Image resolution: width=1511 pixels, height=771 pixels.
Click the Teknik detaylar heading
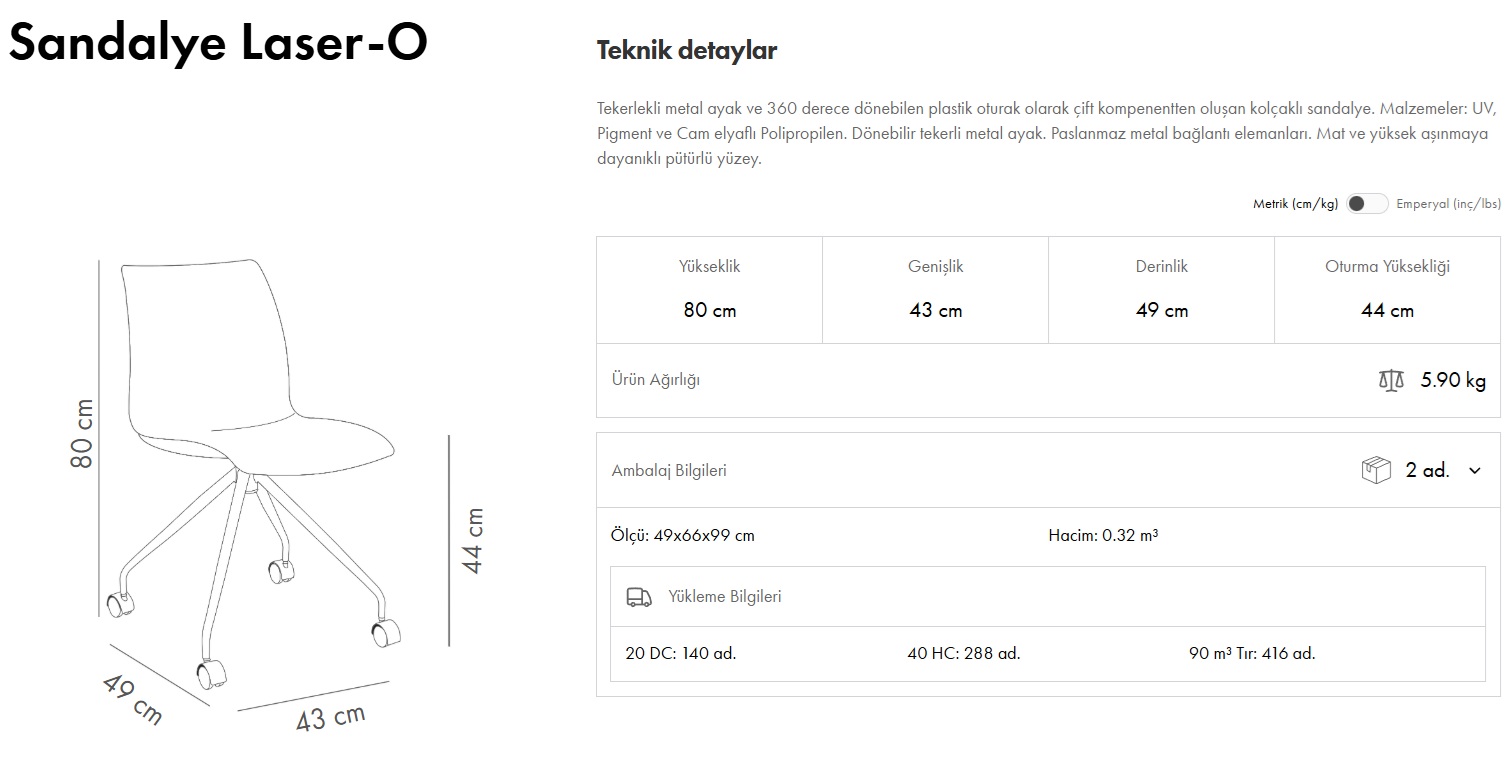686,51
